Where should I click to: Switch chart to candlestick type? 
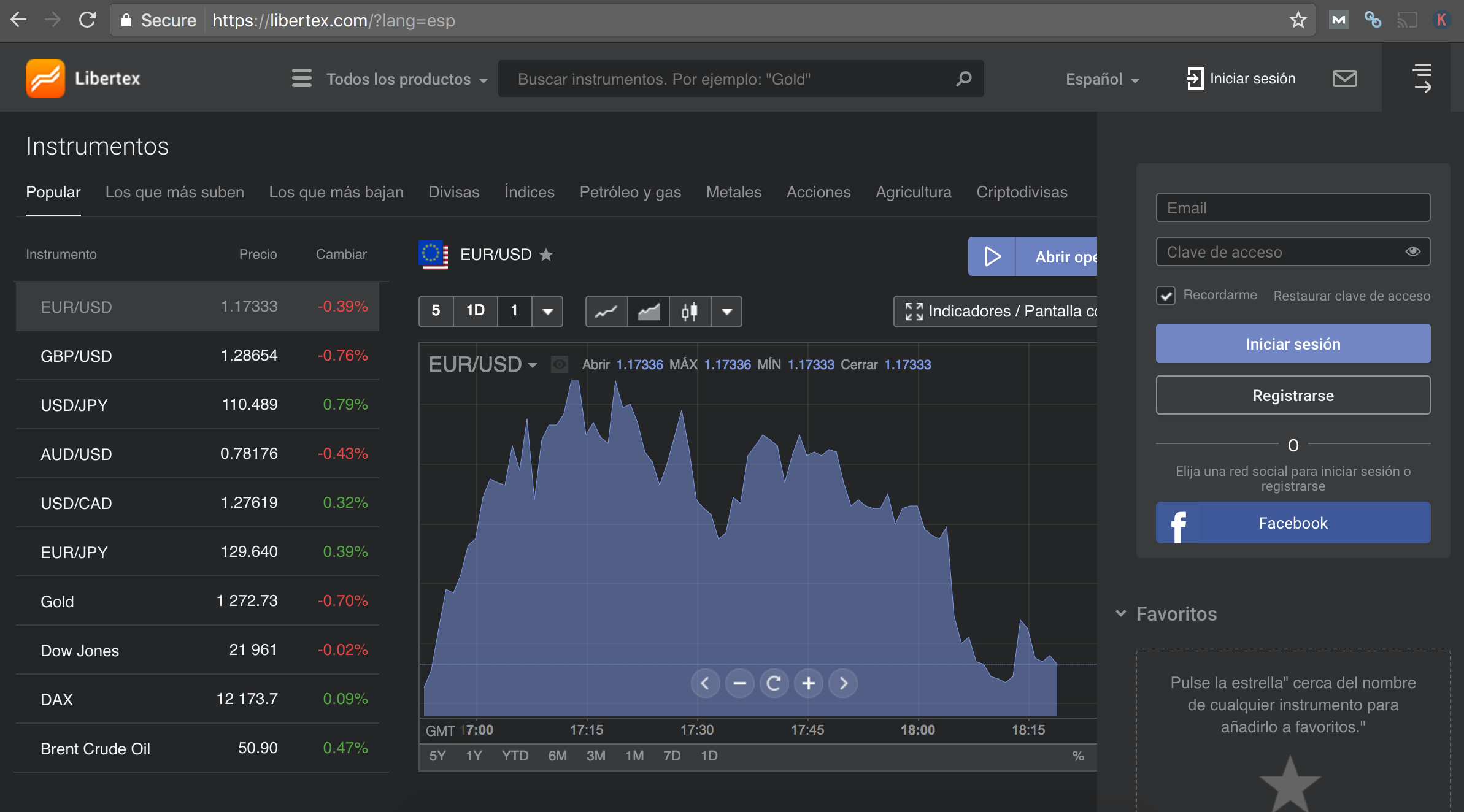point(690,312)
